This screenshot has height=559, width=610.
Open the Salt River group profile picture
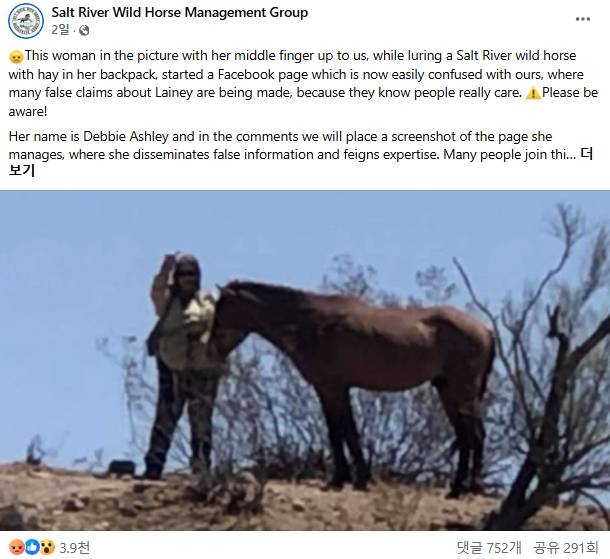click(x=26, y=21)
